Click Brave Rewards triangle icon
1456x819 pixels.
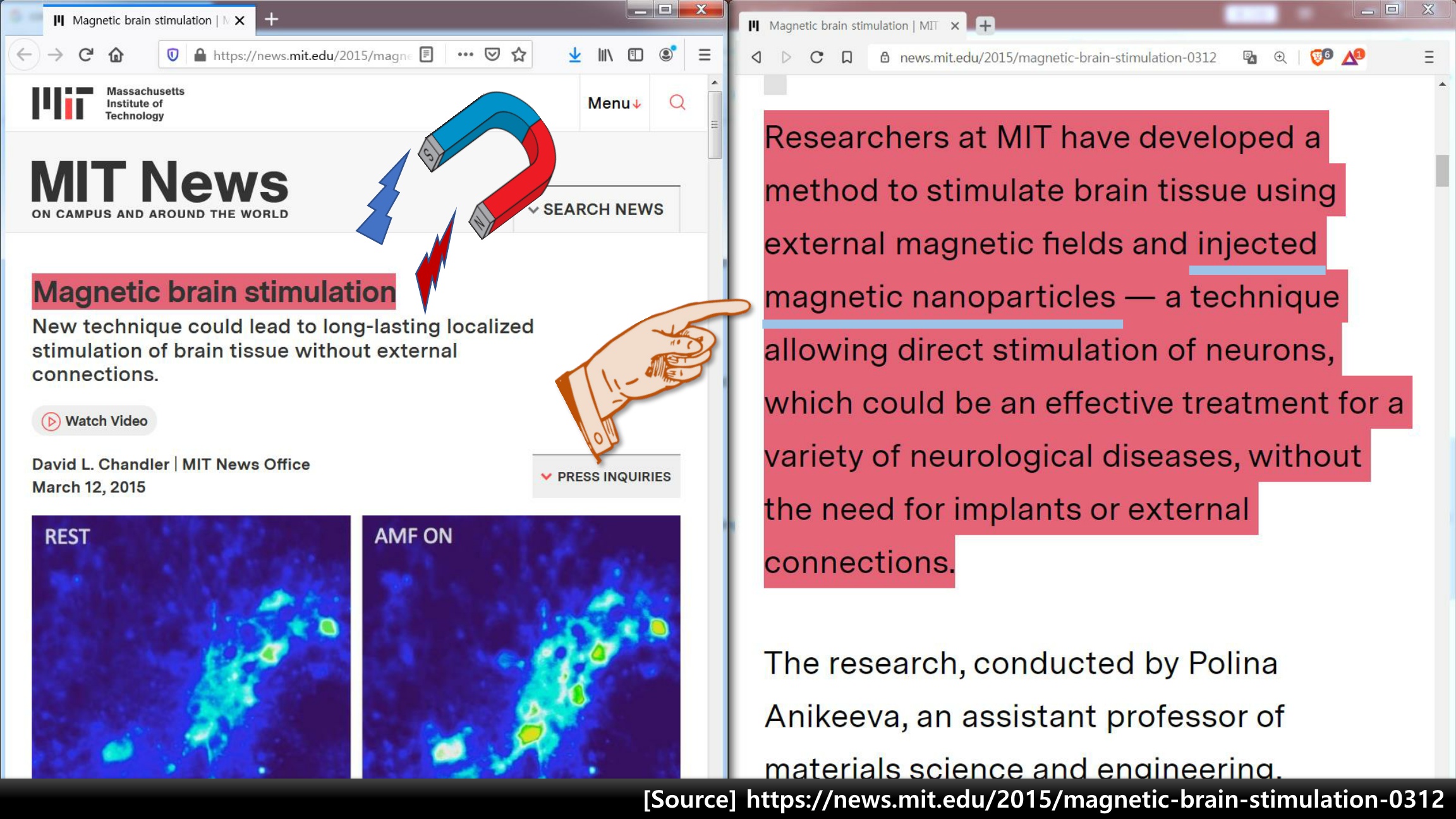1351,58
